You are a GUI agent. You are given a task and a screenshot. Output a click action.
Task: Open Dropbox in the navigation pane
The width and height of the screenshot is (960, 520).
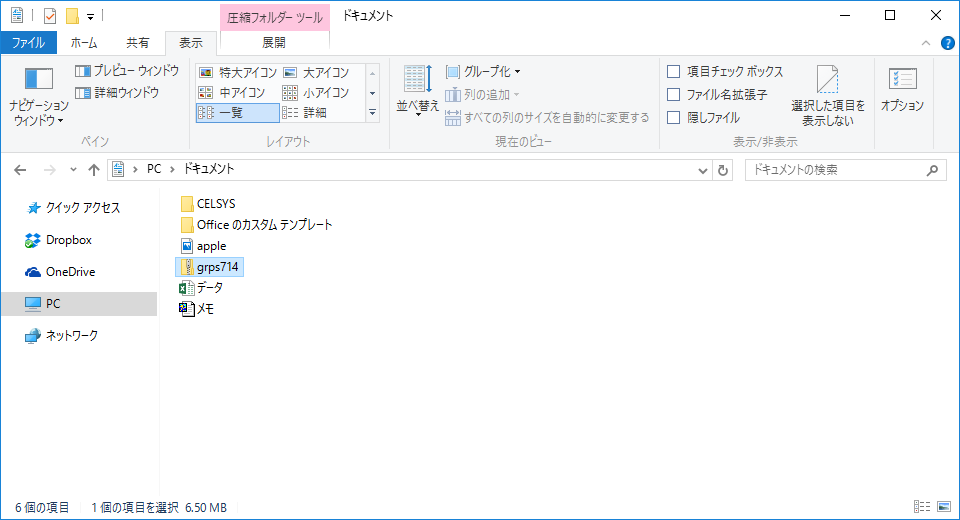pyautogui.click(x=68, y=240)
